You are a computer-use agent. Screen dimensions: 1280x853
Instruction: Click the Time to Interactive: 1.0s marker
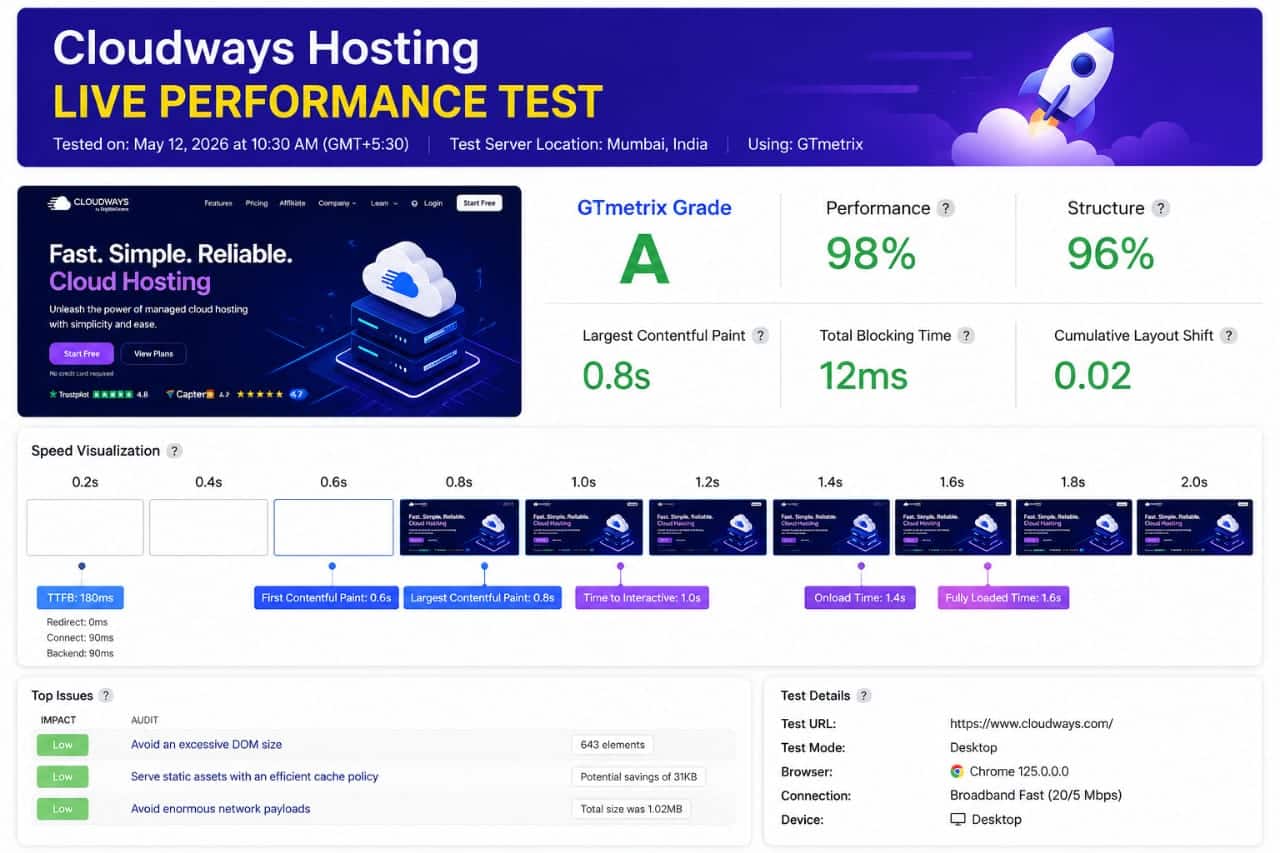[x=642, y=598]
